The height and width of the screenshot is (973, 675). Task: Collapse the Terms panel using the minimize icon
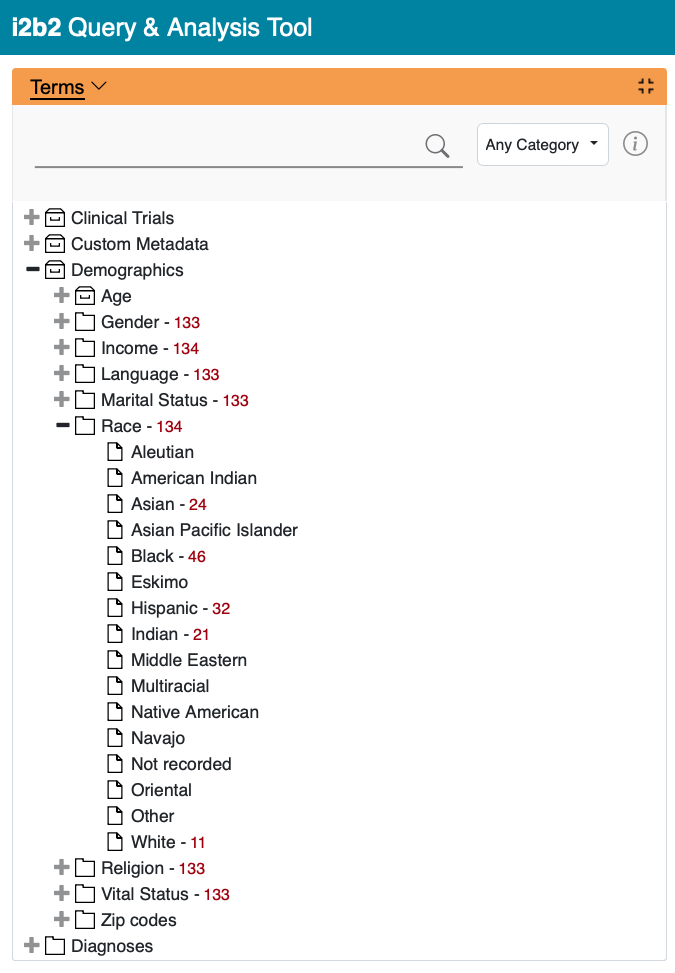click(x=646, y=87)
